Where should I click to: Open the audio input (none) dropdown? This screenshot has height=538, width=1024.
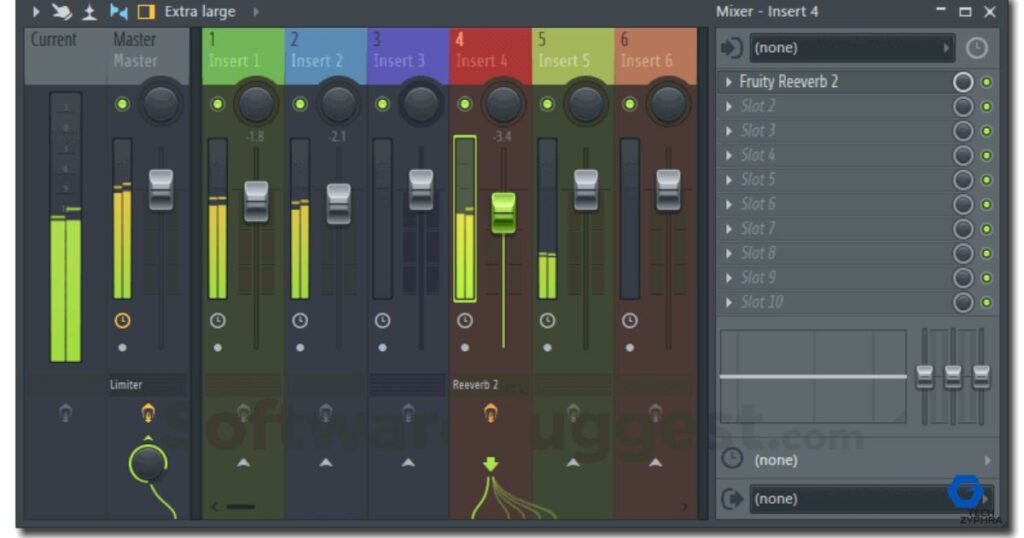click(x=852, y=48)
